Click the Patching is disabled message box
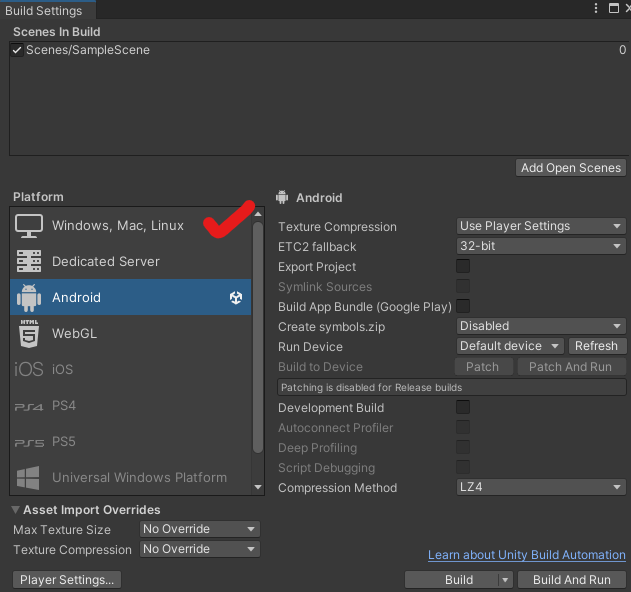This screenshot has width=631, height=592. coord(452,387)
